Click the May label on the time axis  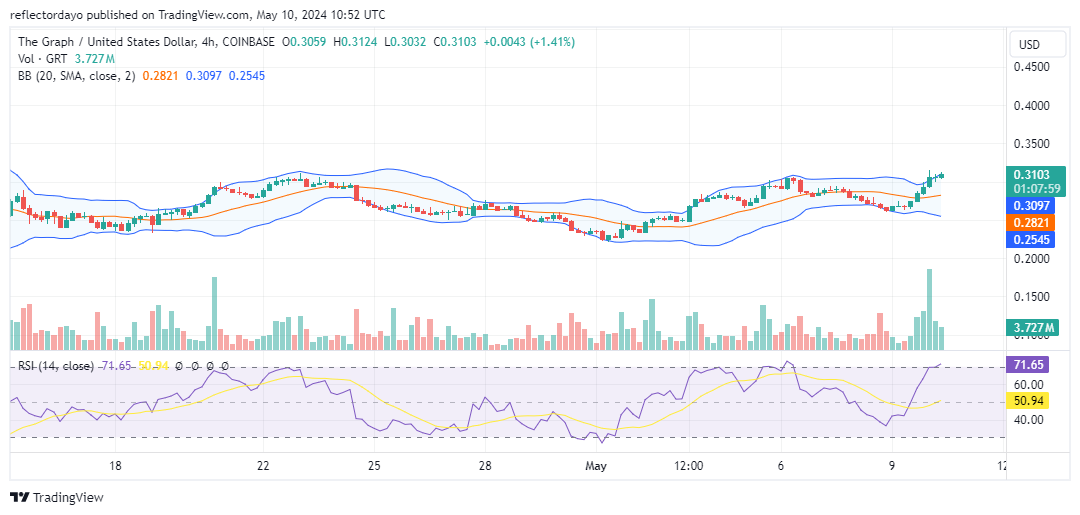tap(596, 466)
